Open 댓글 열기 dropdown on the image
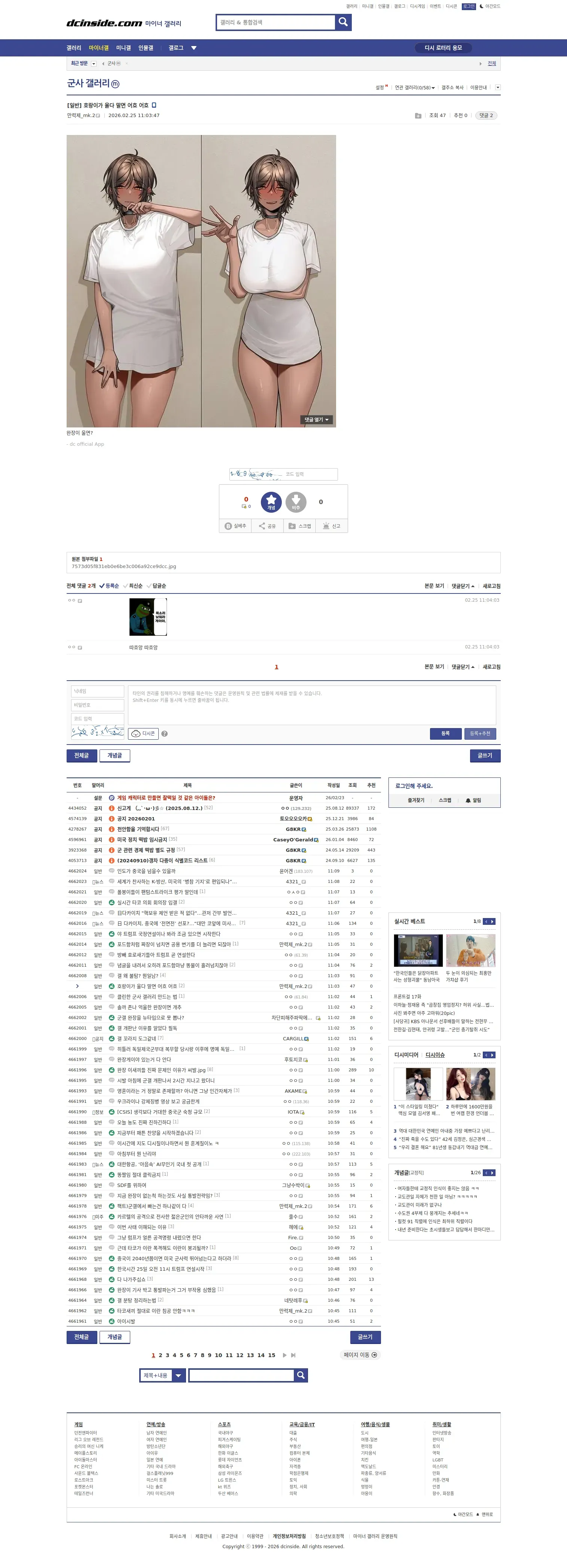Screen dimensions: 567x1568 point(317,420)
